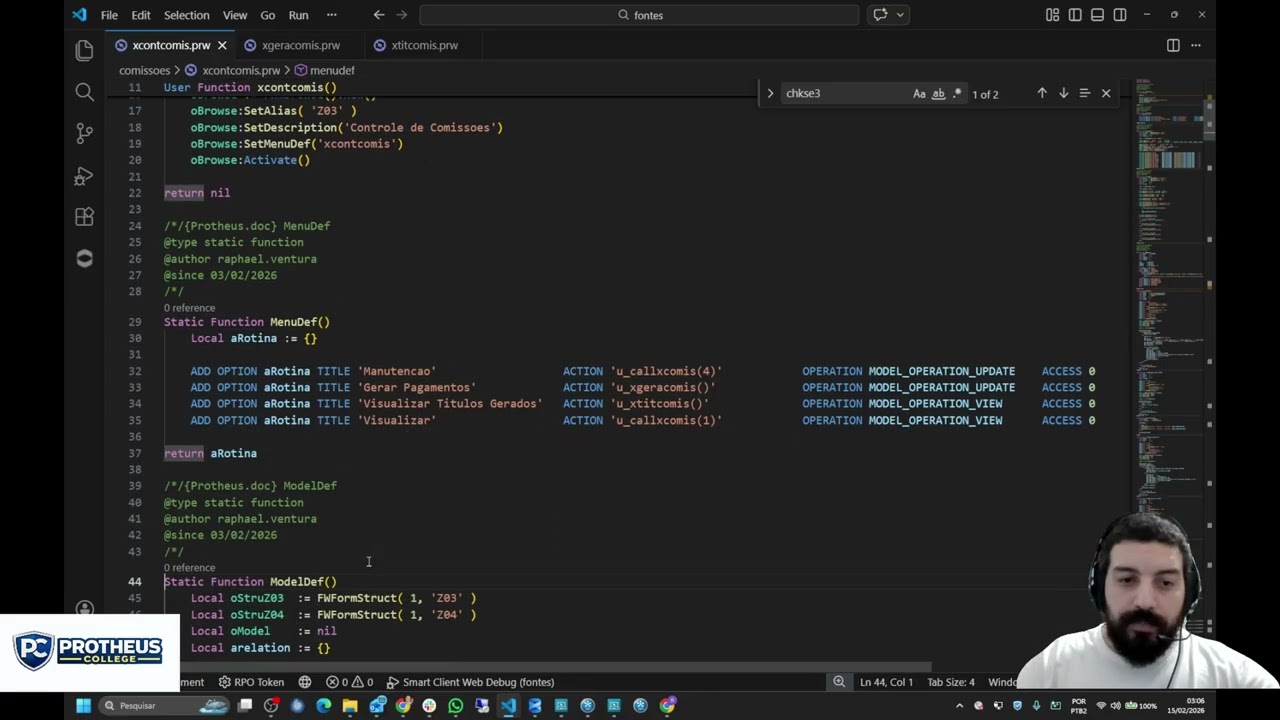
Task: Open the Source Control view
Action: coord(84,134)
